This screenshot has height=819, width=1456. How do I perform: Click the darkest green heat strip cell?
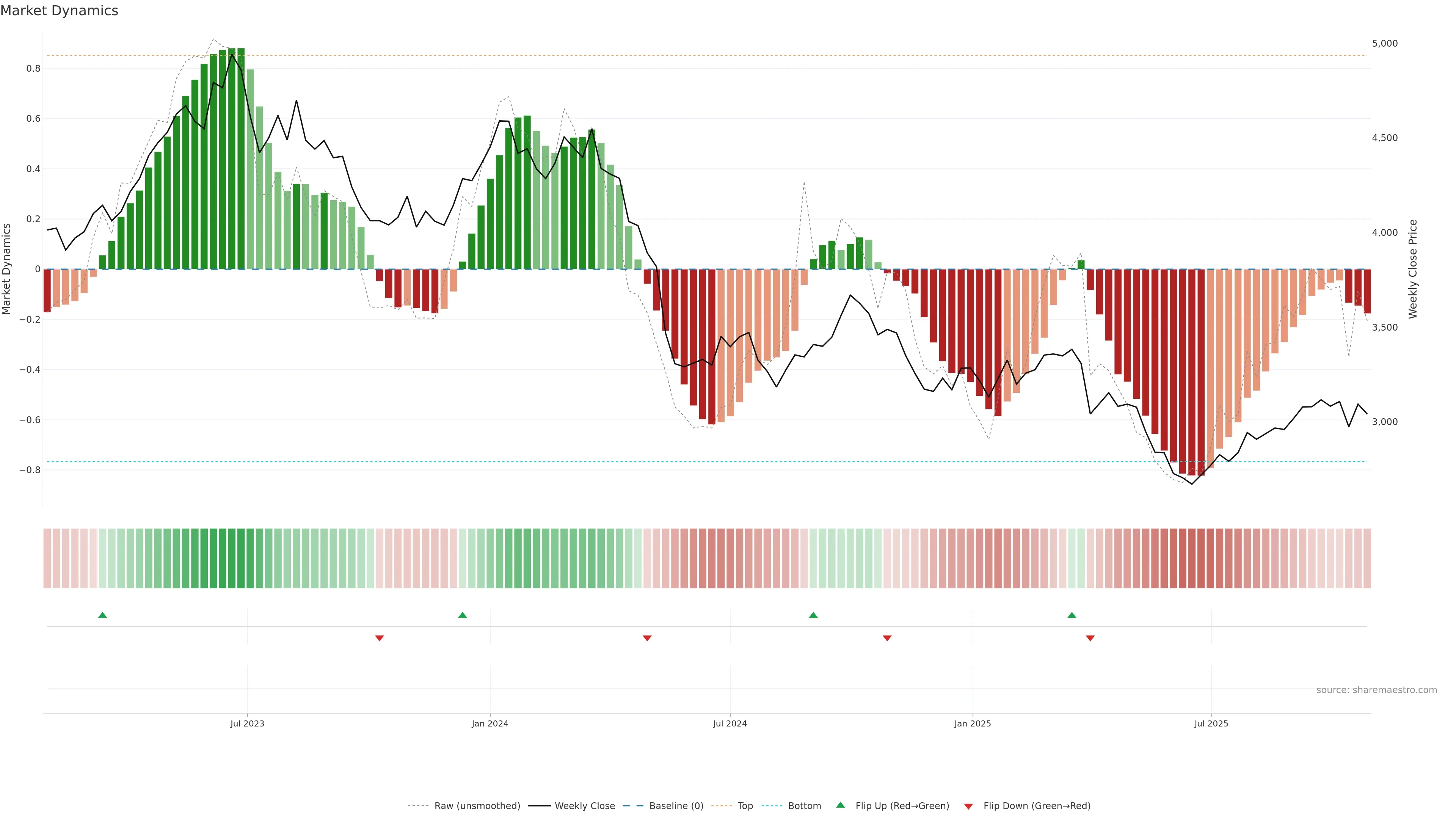pos(232,559)
